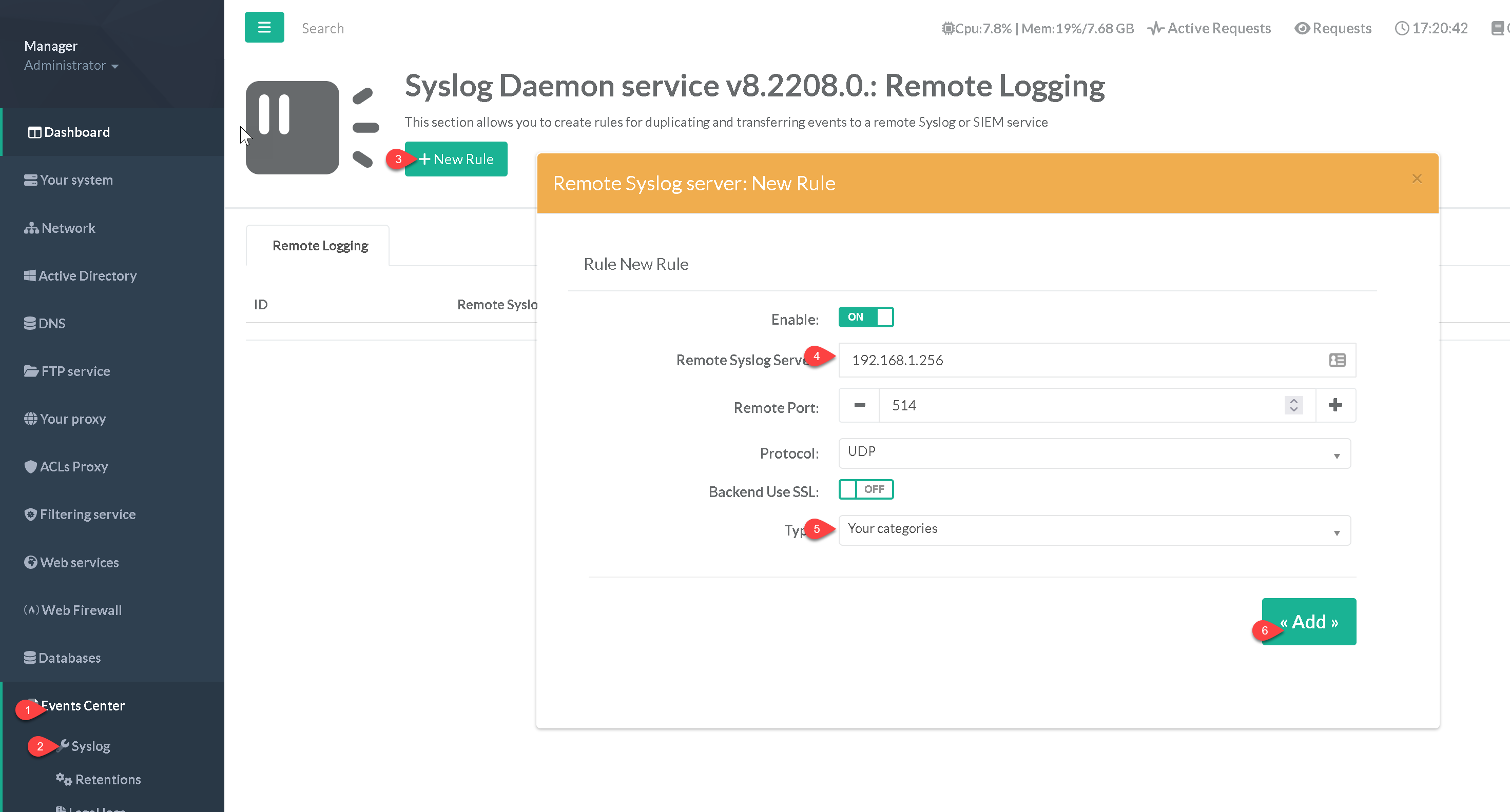Open Retentions settings in sidebar
Screen dimensions: 1510x812
(107, 779)
